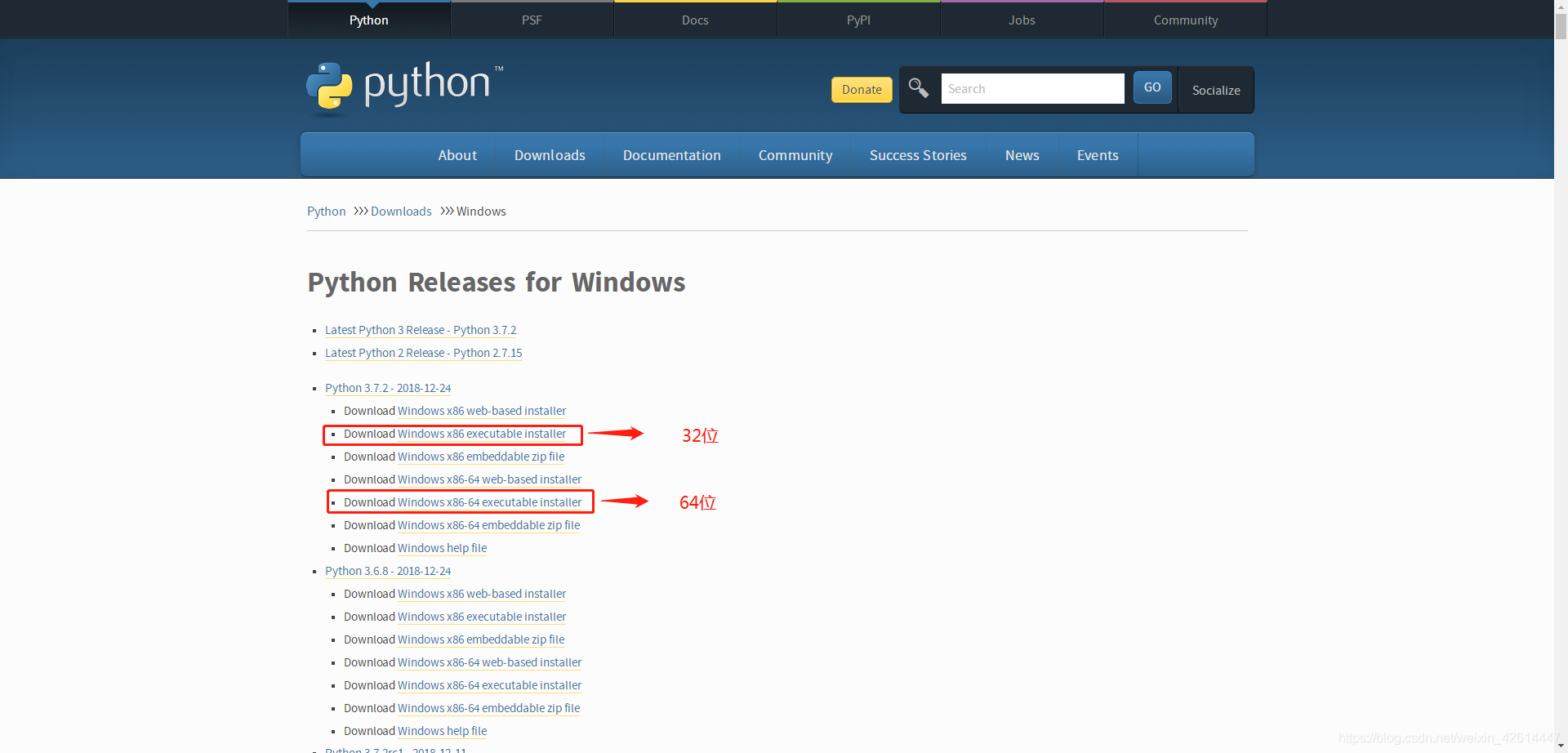Open the Documentation navigation menu
Image resolution: width=1568 pixels, height=753 pixels.
click(672, 155)
